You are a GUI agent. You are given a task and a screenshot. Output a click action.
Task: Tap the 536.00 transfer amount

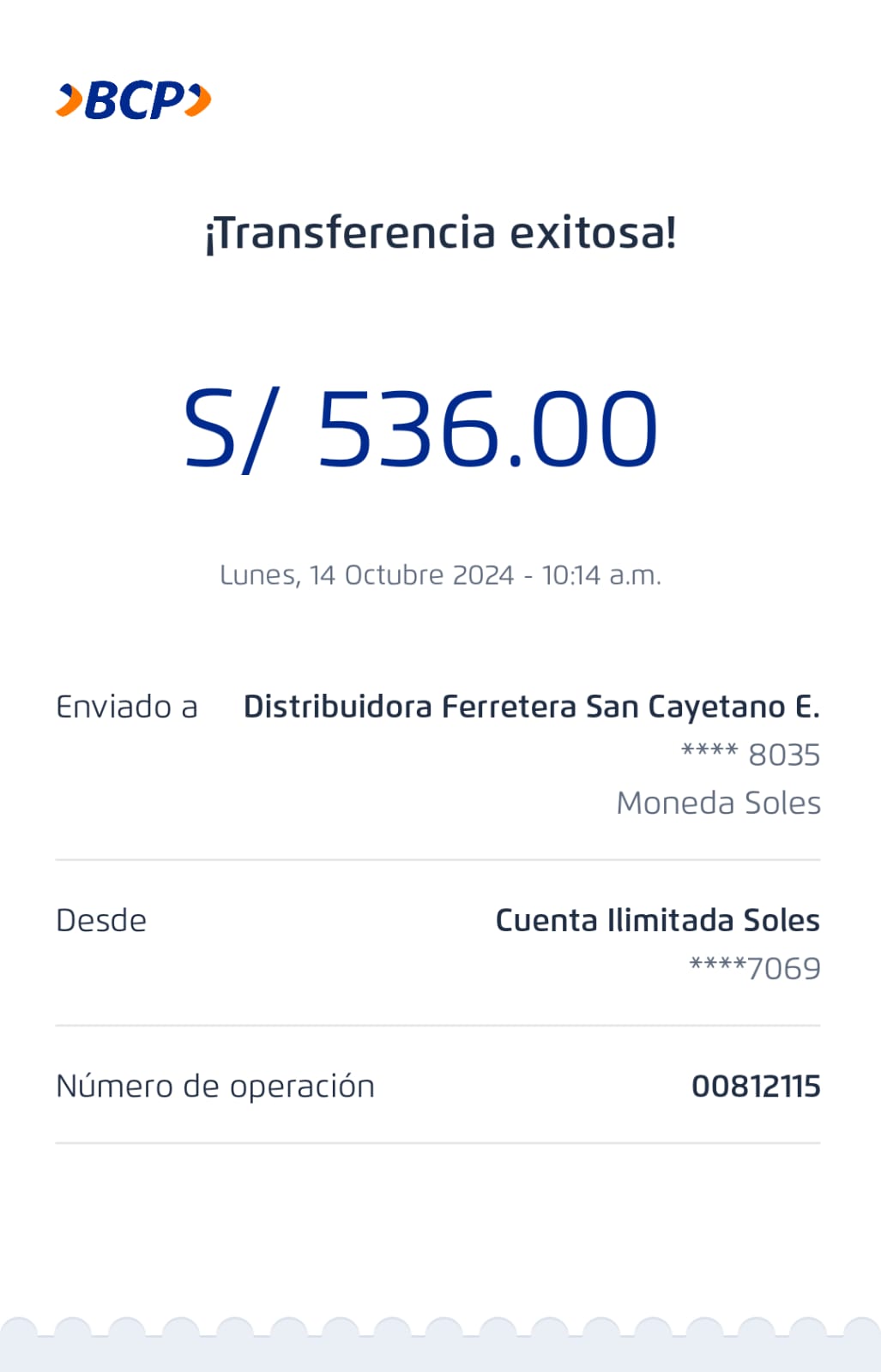(487, 430)
